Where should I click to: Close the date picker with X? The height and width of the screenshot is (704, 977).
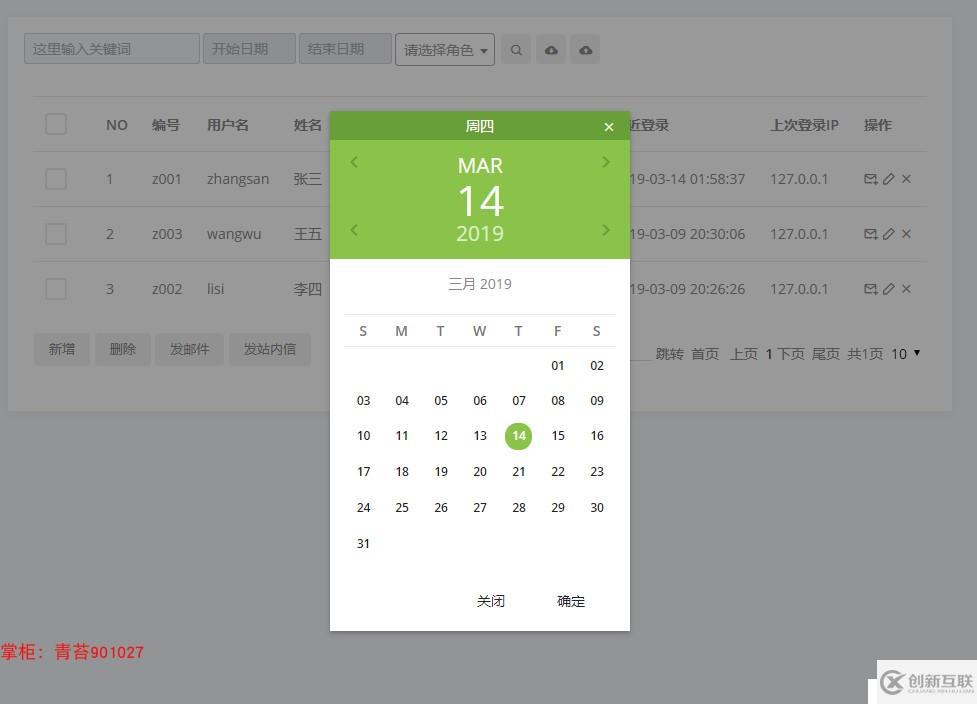click(x=609, y=127)
